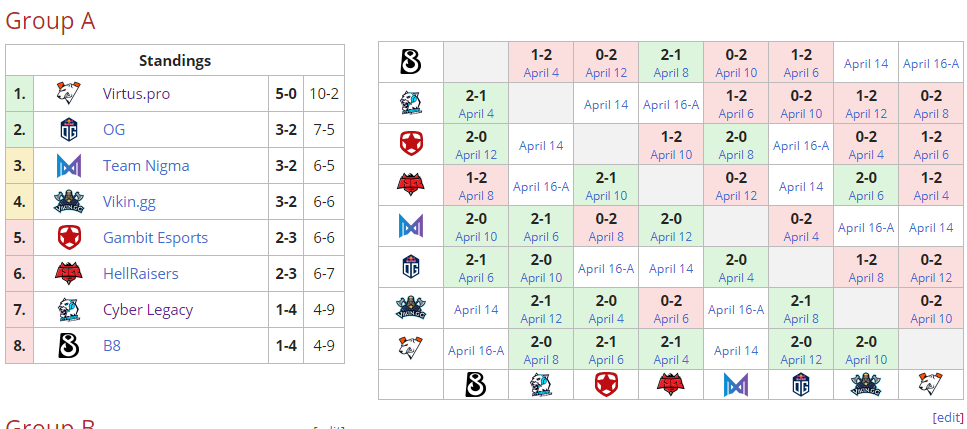967x429 pixels.
Task: Click the Vikin.gg logo in standings
Action: (68, 202)
